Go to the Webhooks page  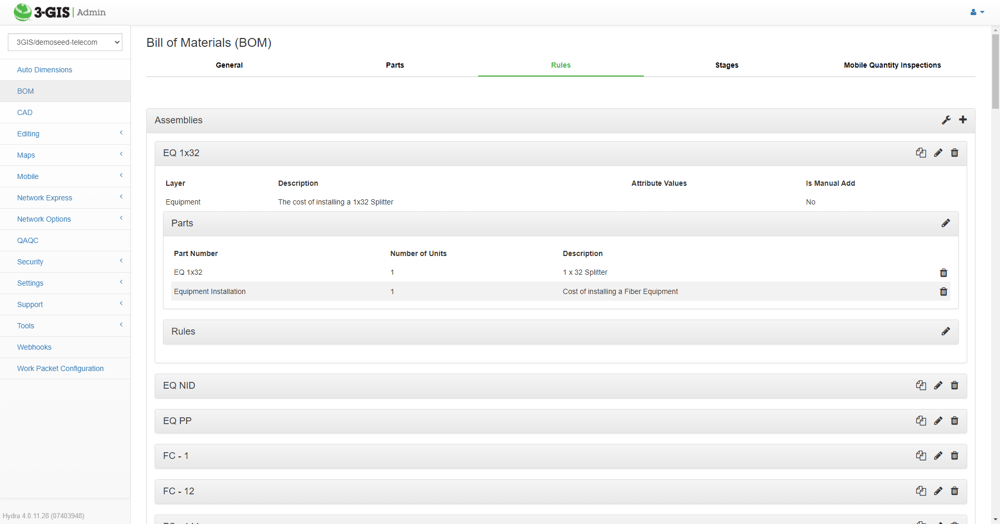click(x=34, y=347)
